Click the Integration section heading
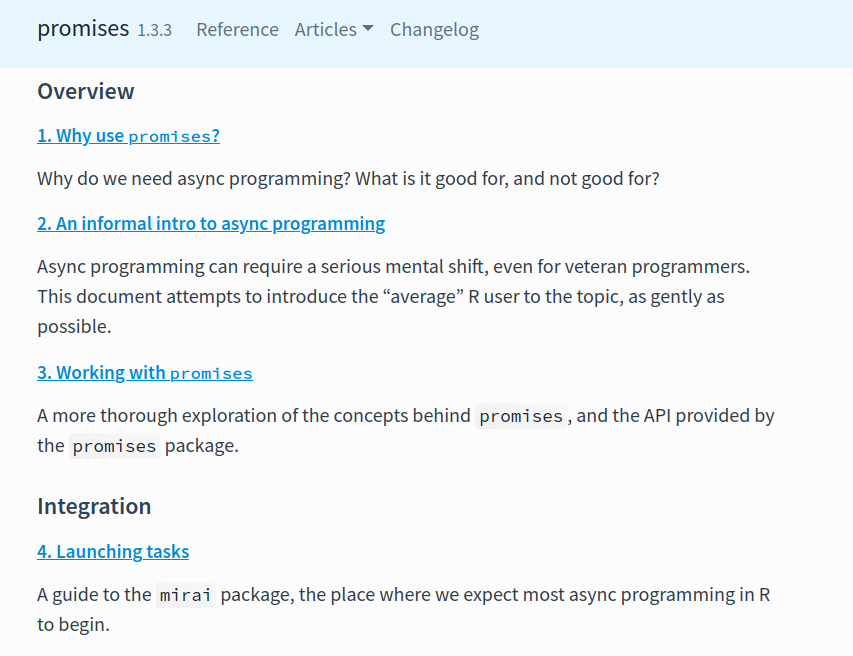This screenshot has height=656, width=853. [x=94, y=506]
